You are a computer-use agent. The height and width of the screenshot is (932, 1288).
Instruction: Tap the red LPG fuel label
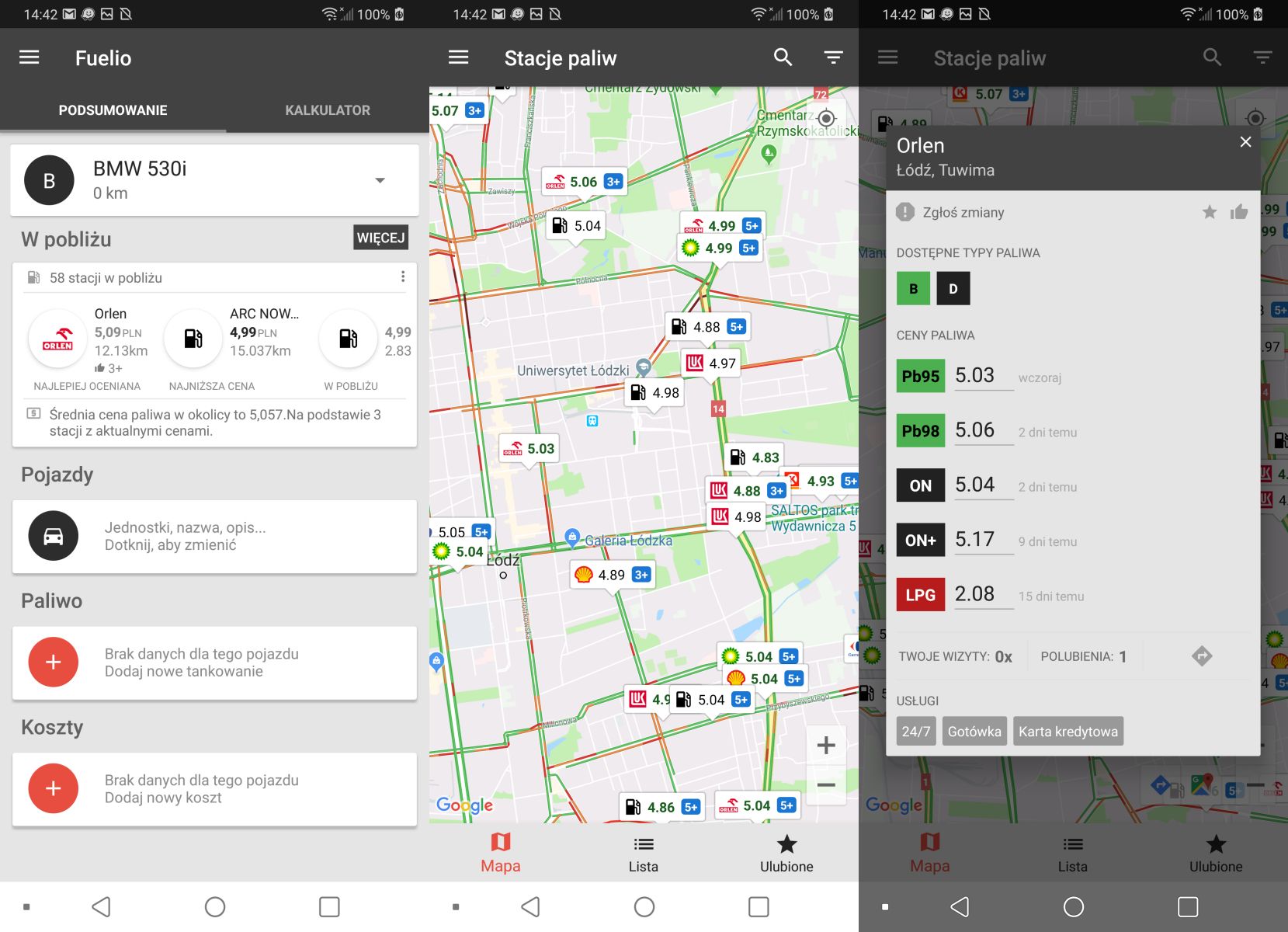pyautogui.click(x=921, y=594)
